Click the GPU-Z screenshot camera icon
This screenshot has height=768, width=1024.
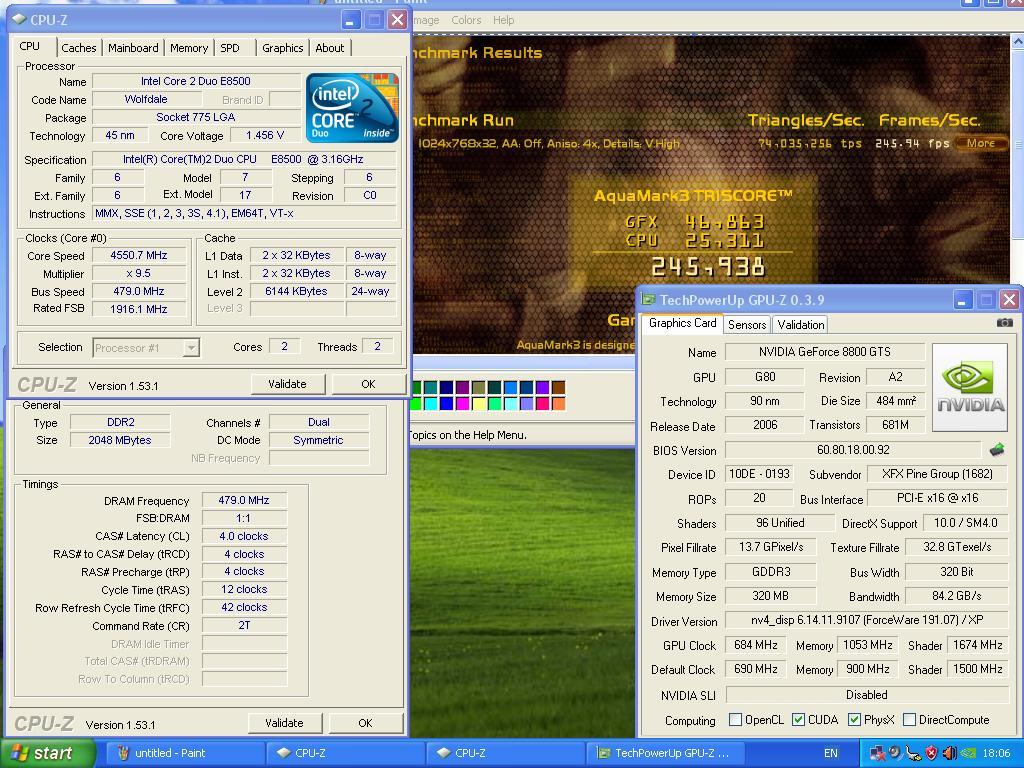coord(1004,323)
